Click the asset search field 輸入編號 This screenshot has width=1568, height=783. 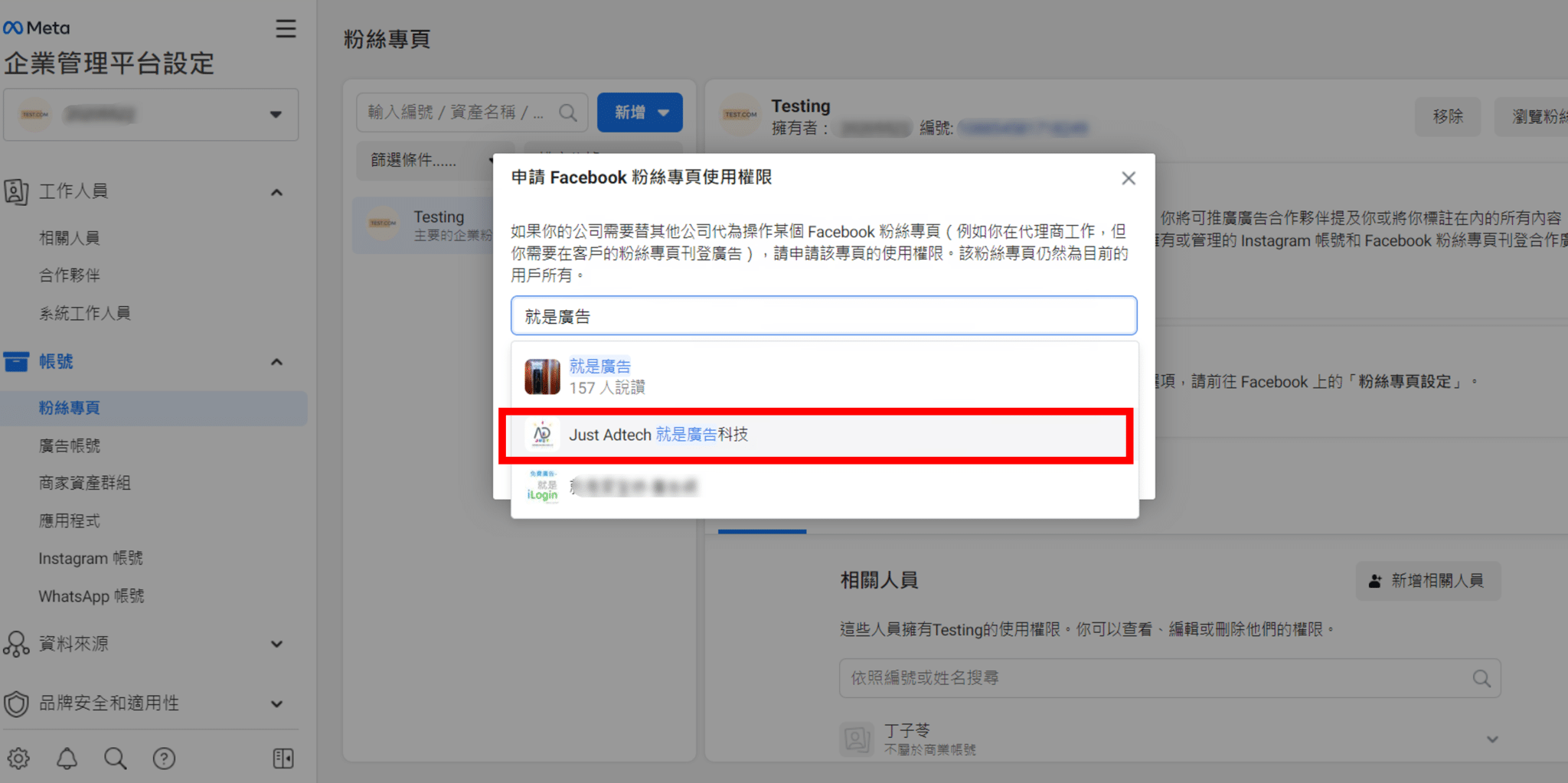tap(472, 113)
